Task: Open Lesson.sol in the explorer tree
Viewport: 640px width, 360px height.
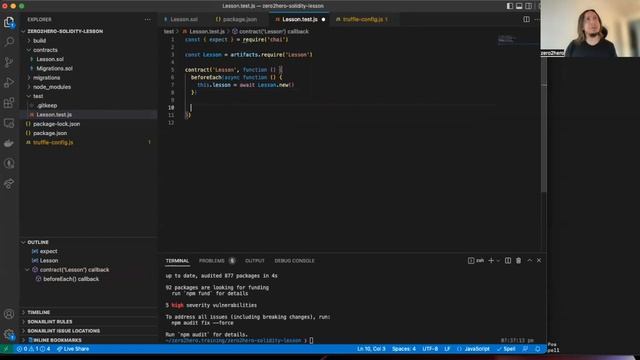Action: tap(50, 59)
